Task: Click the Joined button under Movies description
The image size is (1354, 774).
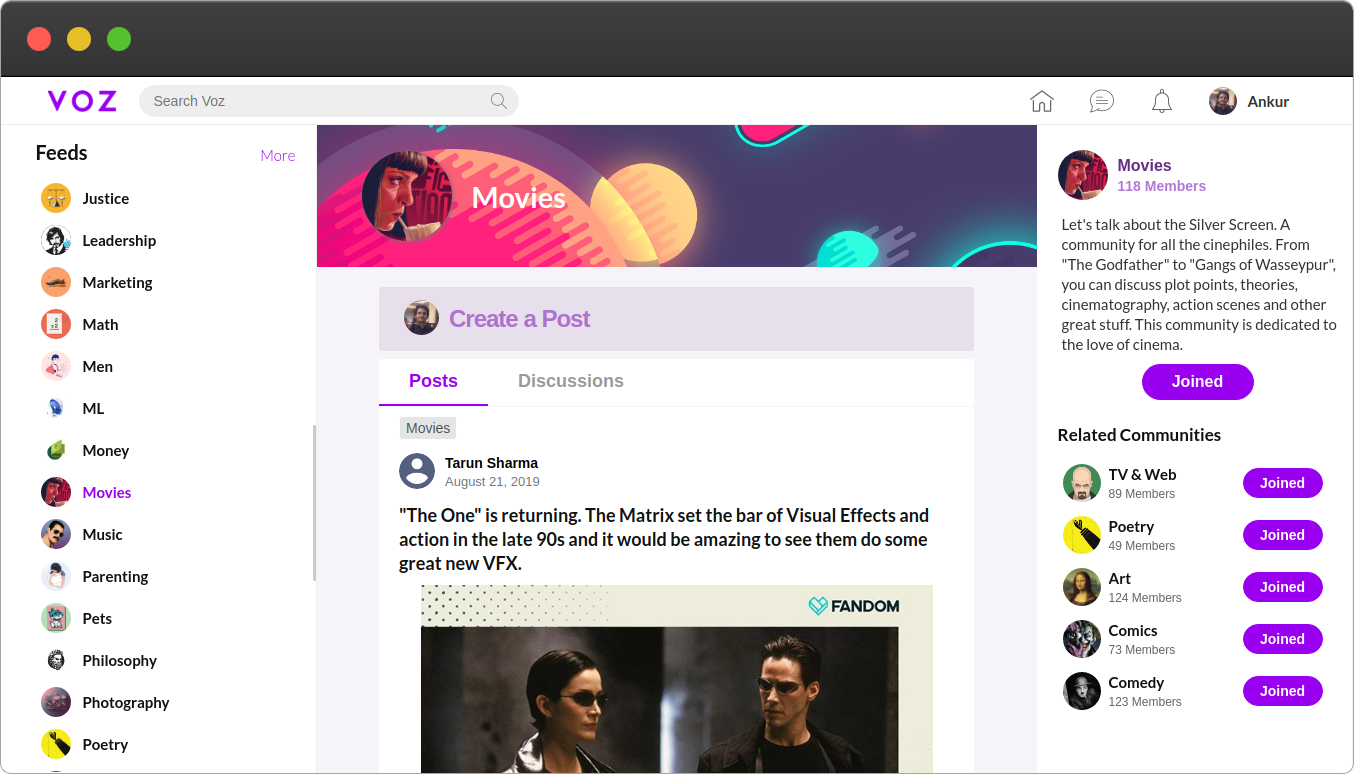Action: tap(1198, 382)
